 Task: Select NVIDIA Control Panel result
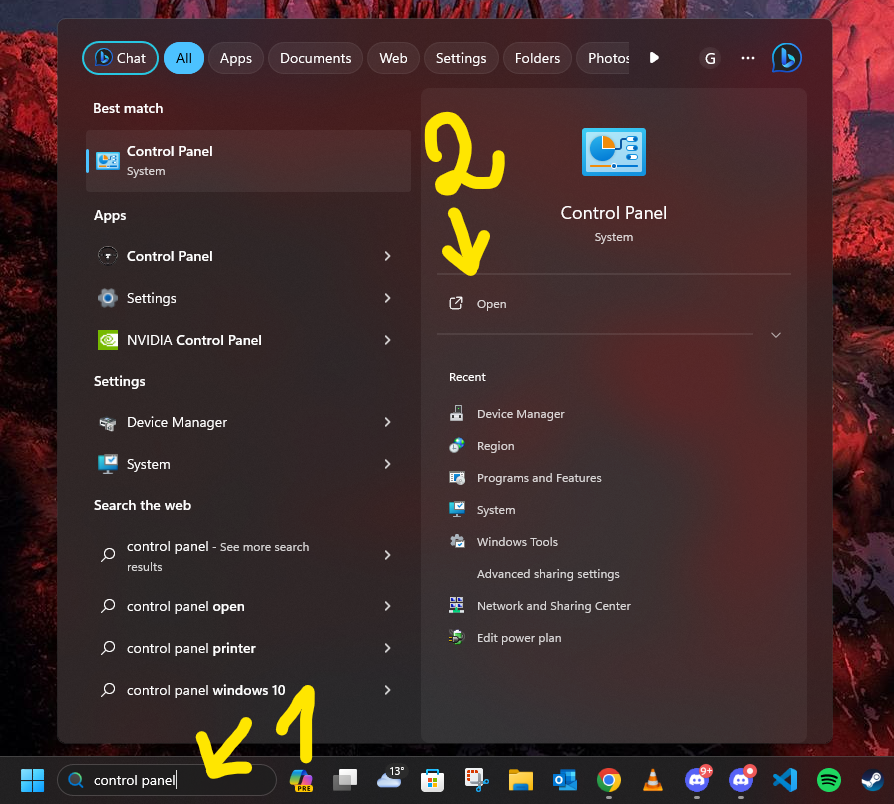click(x=249, y=340)
